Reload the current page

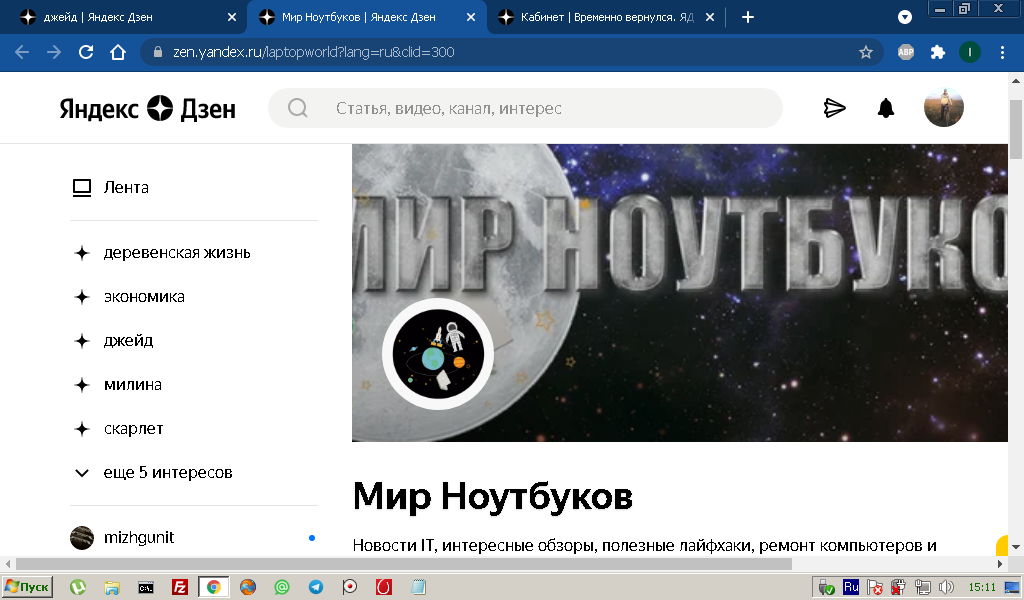[x=86, y=52]
